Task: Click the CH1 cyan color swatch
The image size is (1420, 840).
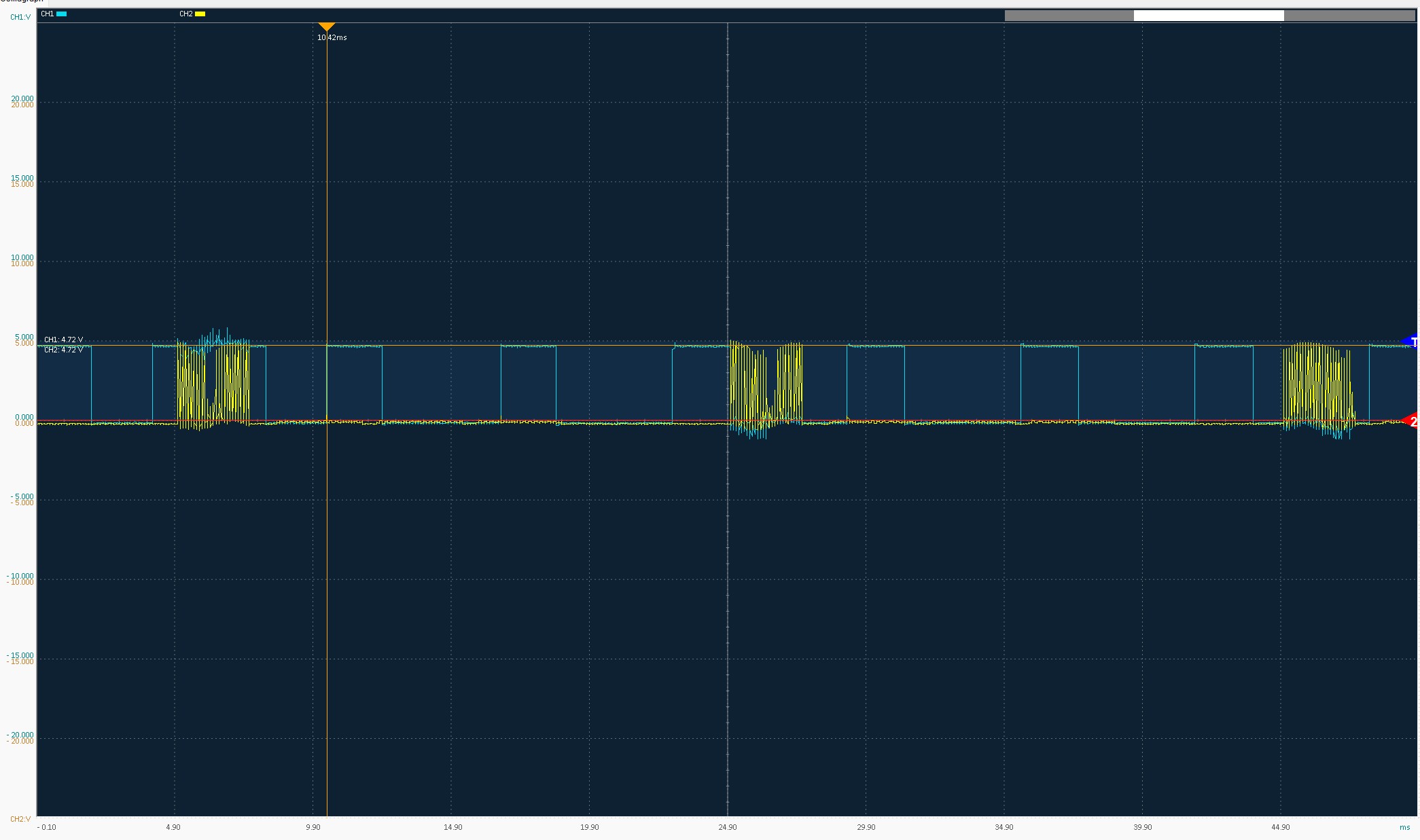Action: tap(62, 14)
